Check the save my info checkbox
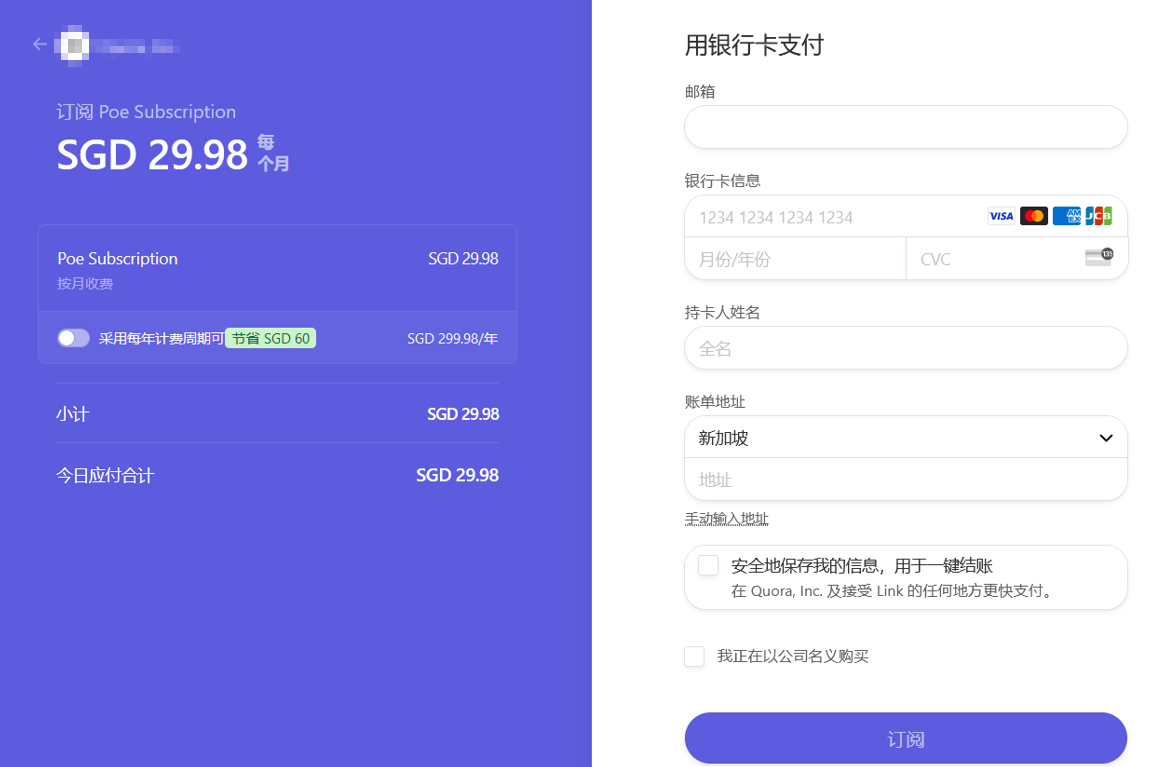Image resolution: width=1149 pixels, height=767 pixels. (x=708, y=566)
